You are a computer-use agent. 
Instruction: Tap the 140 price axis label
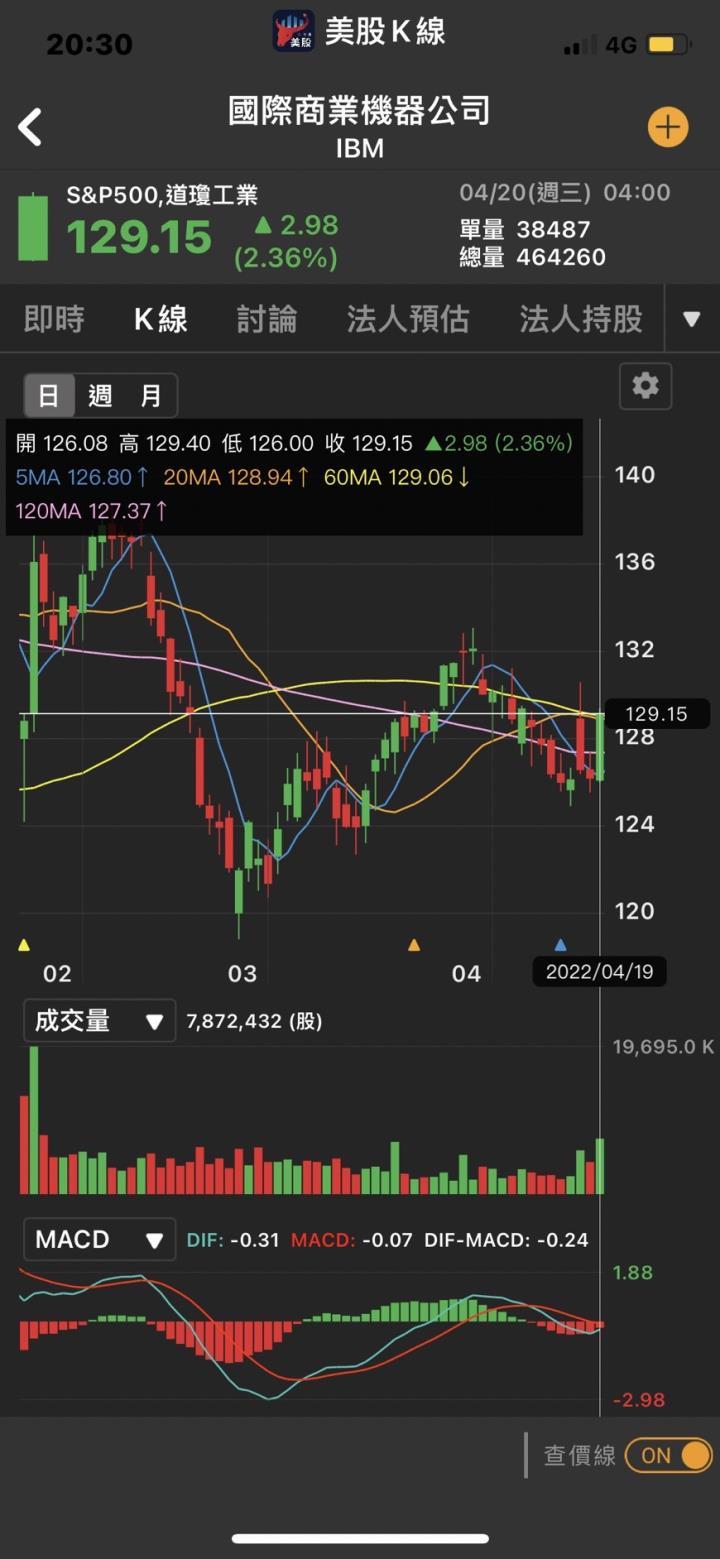click(x=635, y=474)
